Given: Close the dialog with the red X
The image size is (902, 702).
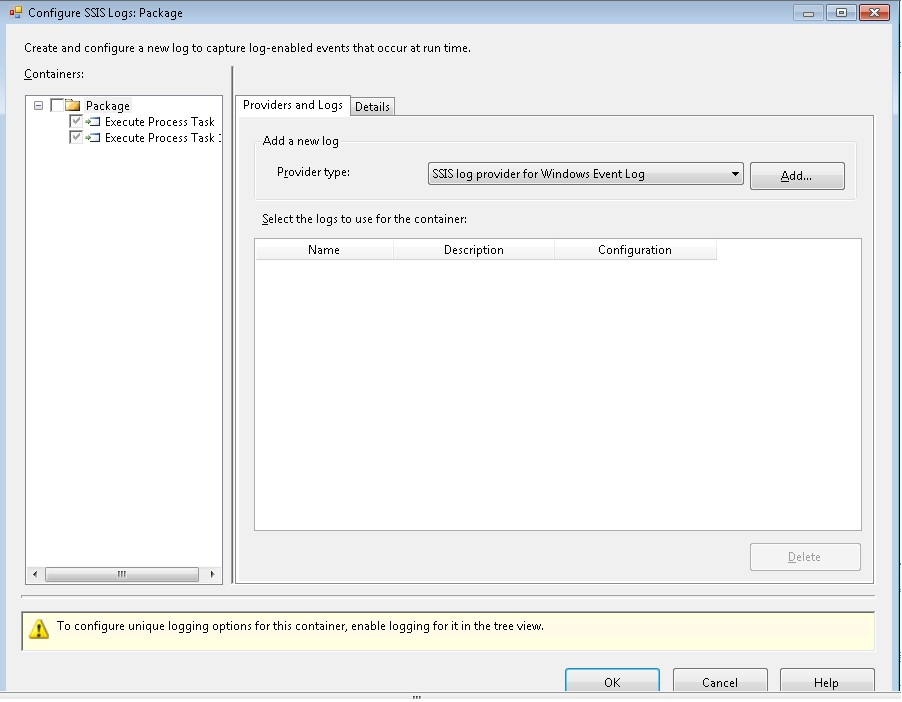Looking at the screenshot, I should coord(874,13).
